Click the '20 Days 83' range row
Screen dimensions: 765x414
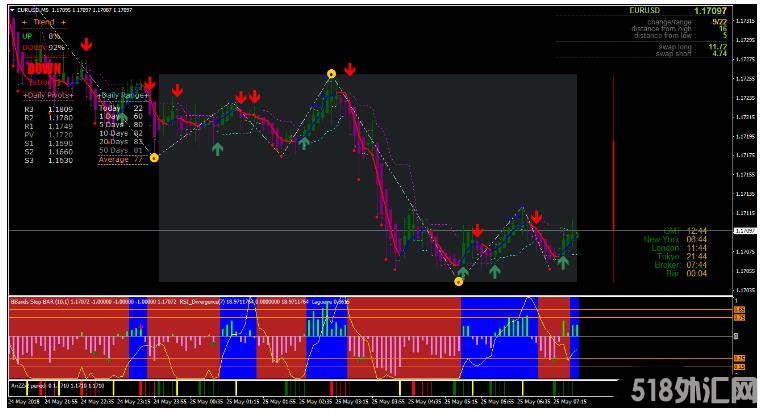pyautogui.click(x=121, y=141)
